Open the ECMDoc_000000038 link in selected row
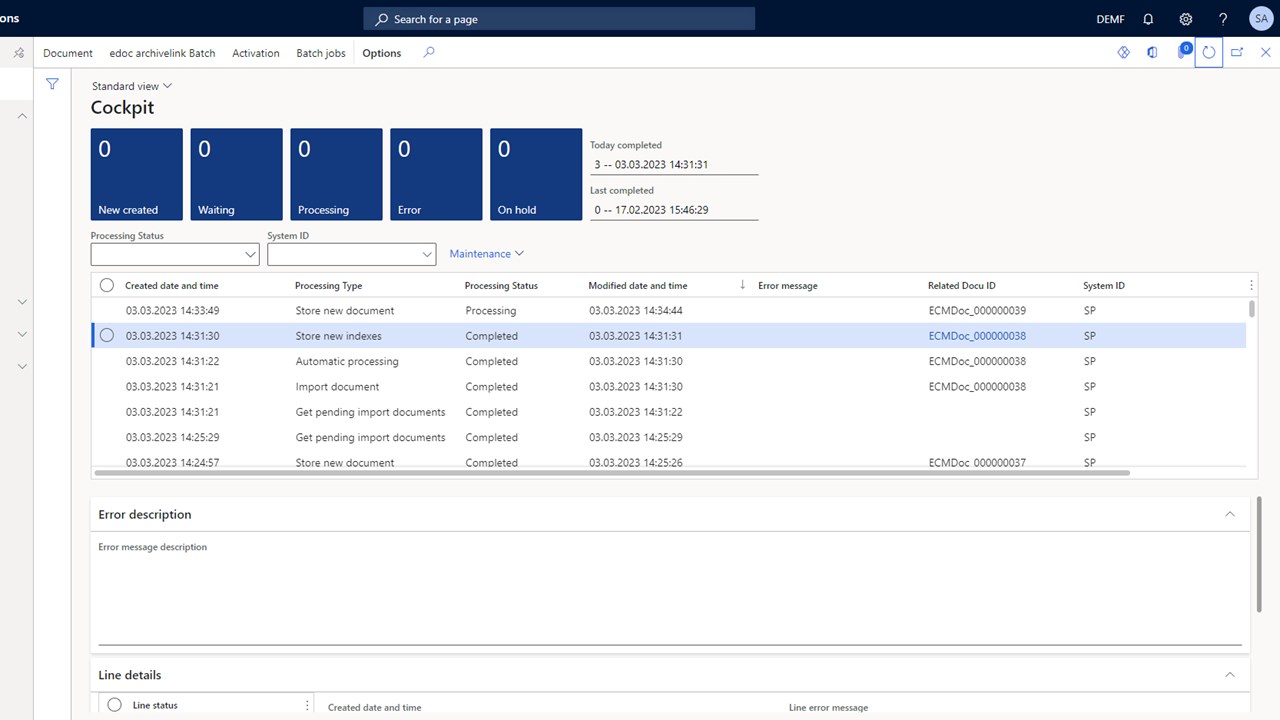The width and height of the screenshot is (1280, 720). (977, 336)
